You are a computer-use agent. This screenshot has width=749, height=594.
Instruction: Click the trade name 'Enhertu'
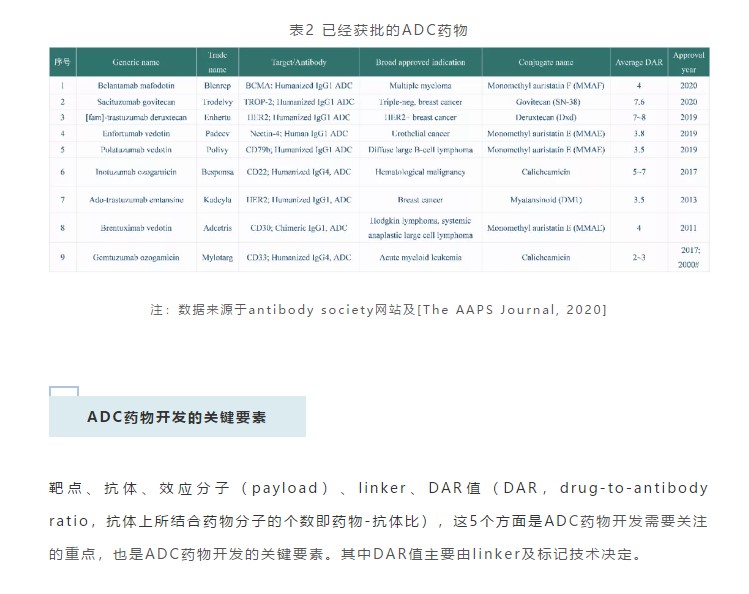pyautogui.click(x=217, y=117)
